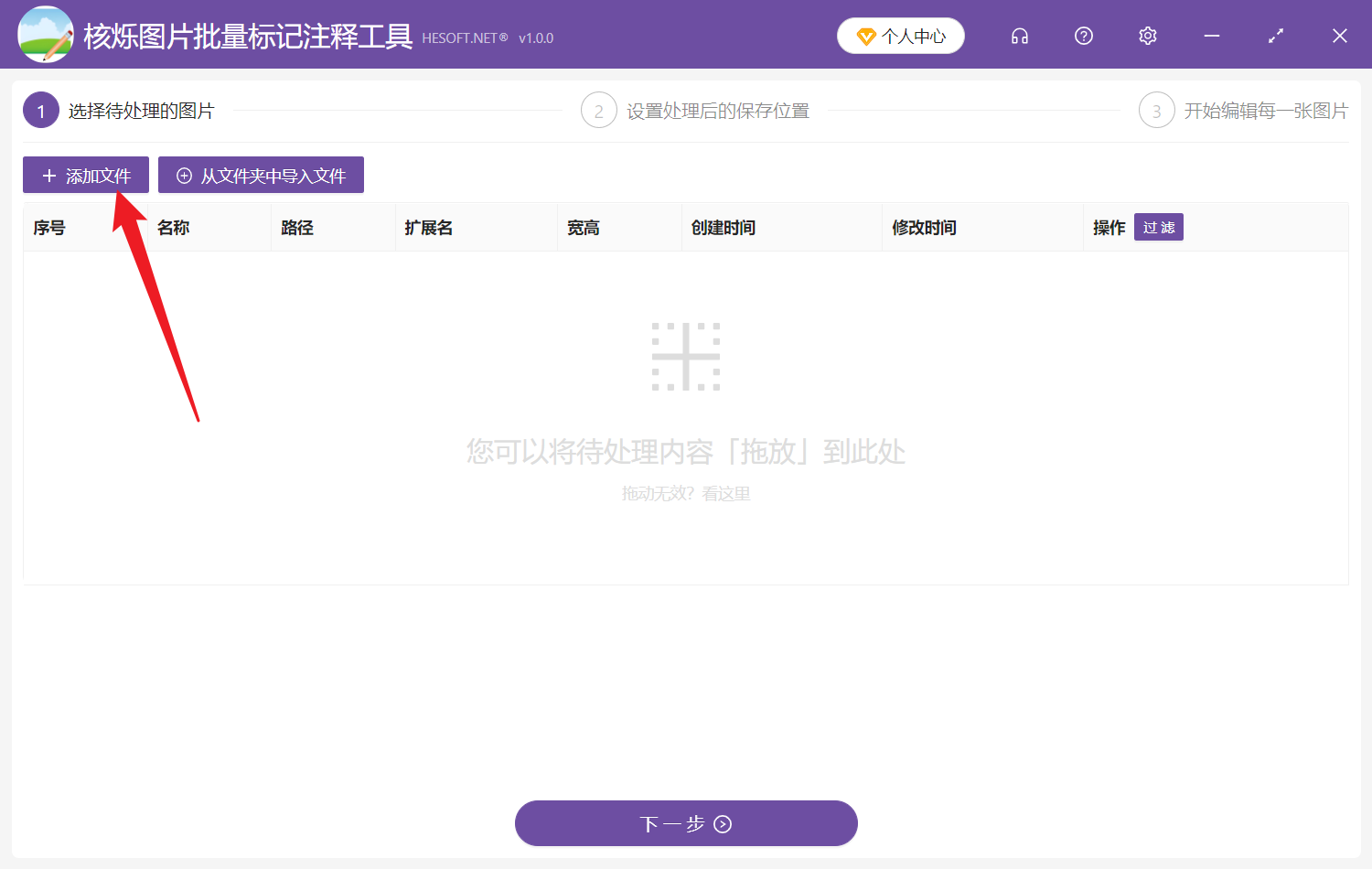The width and height of the screenshot is (1372, 869).
Task: Open the settings gear icon
Action: (1147, 36)
